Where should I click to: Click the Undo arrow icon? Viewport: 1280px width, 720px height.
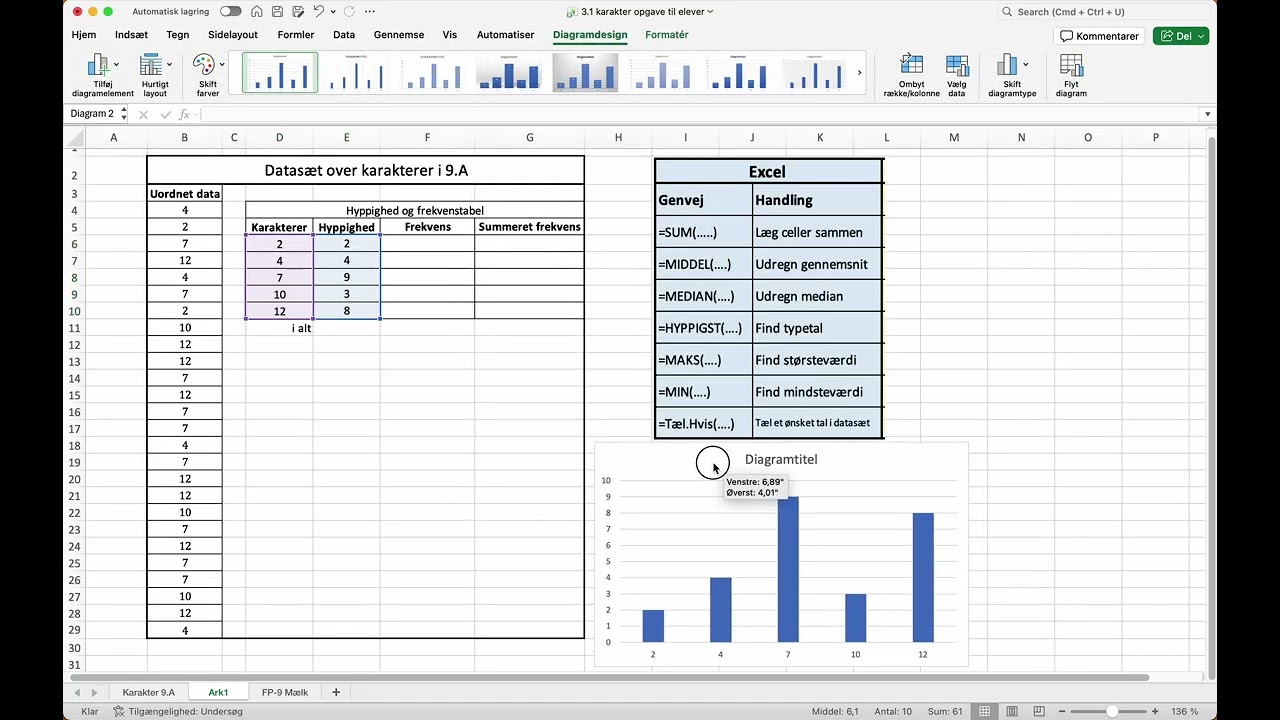[x=318, y=12]
